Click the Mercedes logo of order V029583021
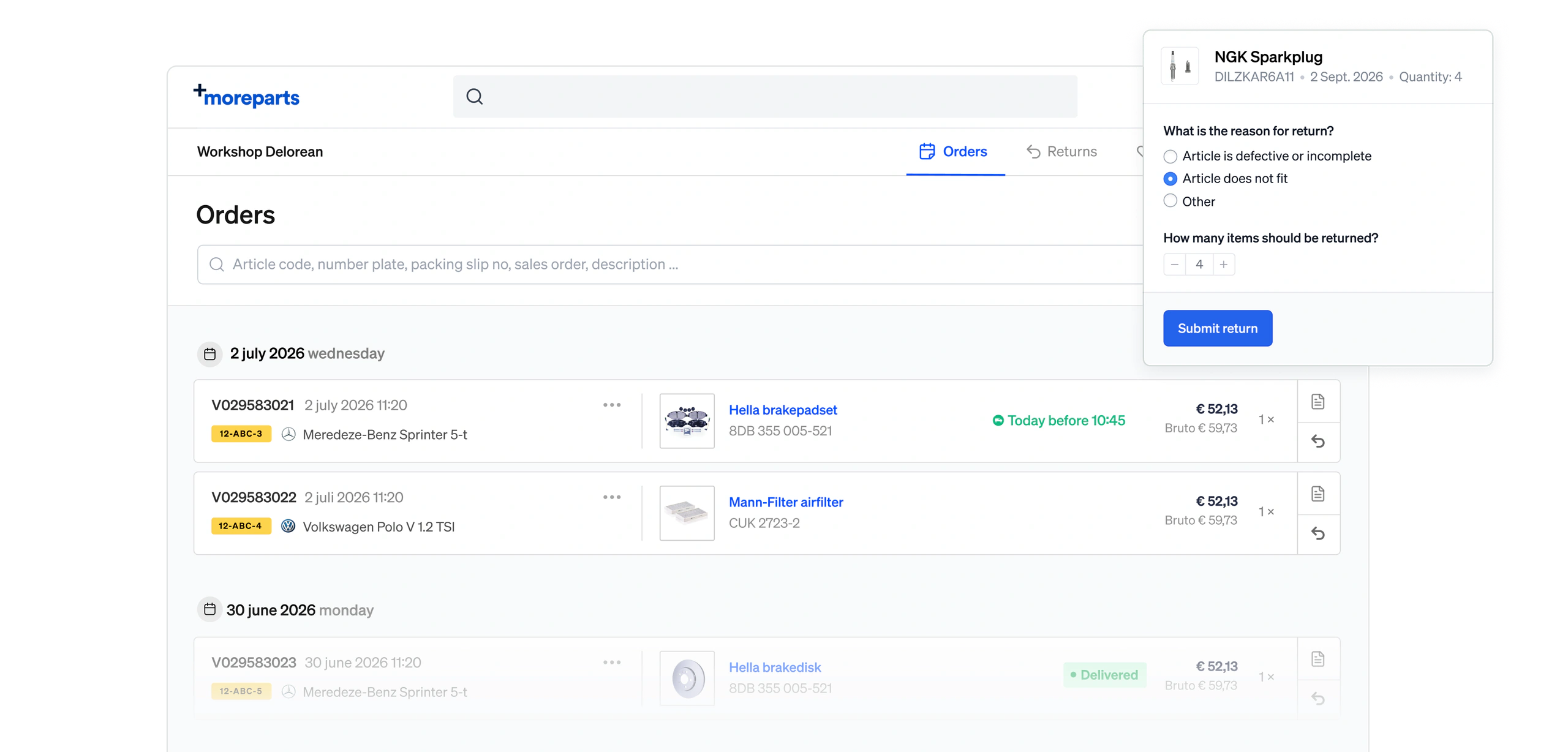Screen dimensions: 1568x752 (x=288, y=434)
